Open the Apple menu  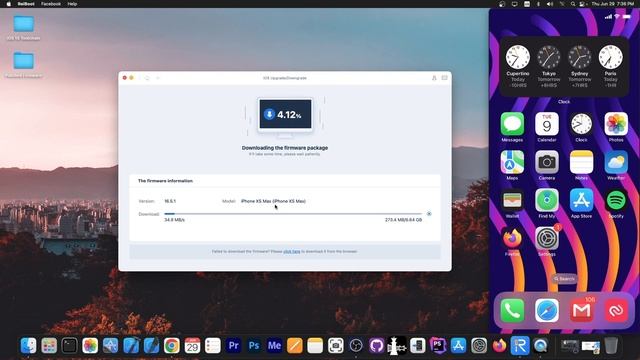(x=9, y=4)
